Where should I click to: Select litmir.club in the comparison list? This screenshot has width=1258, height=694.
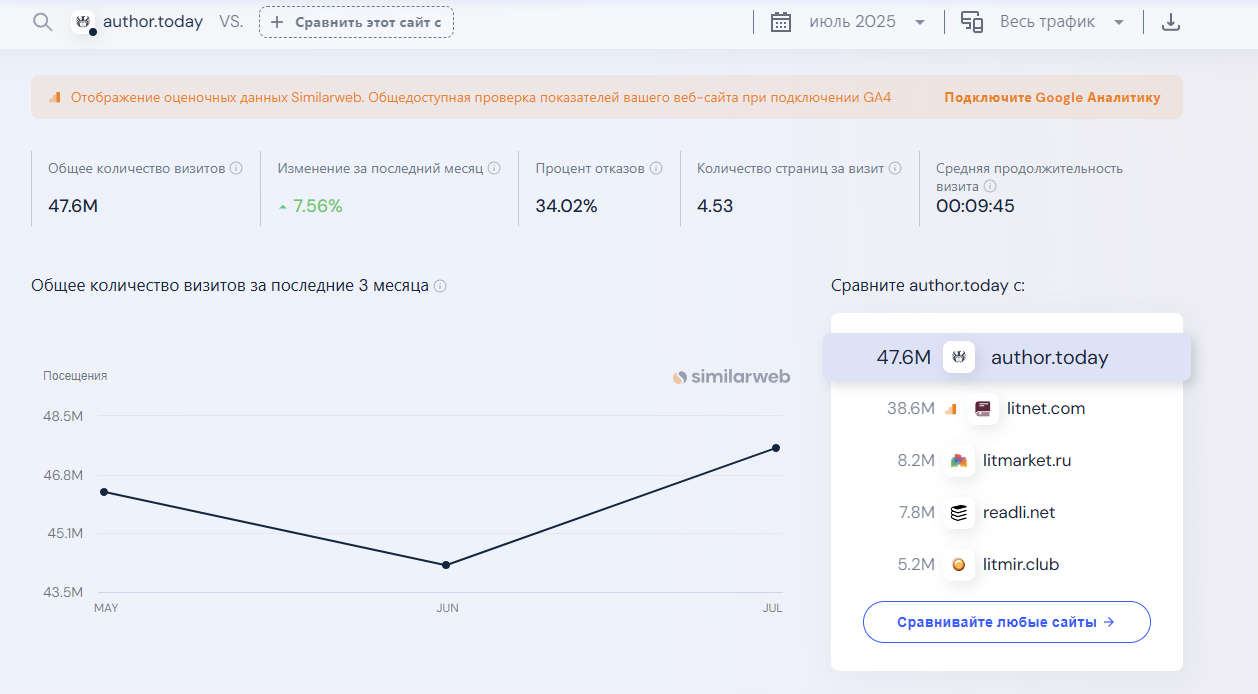coord(1020,565)
